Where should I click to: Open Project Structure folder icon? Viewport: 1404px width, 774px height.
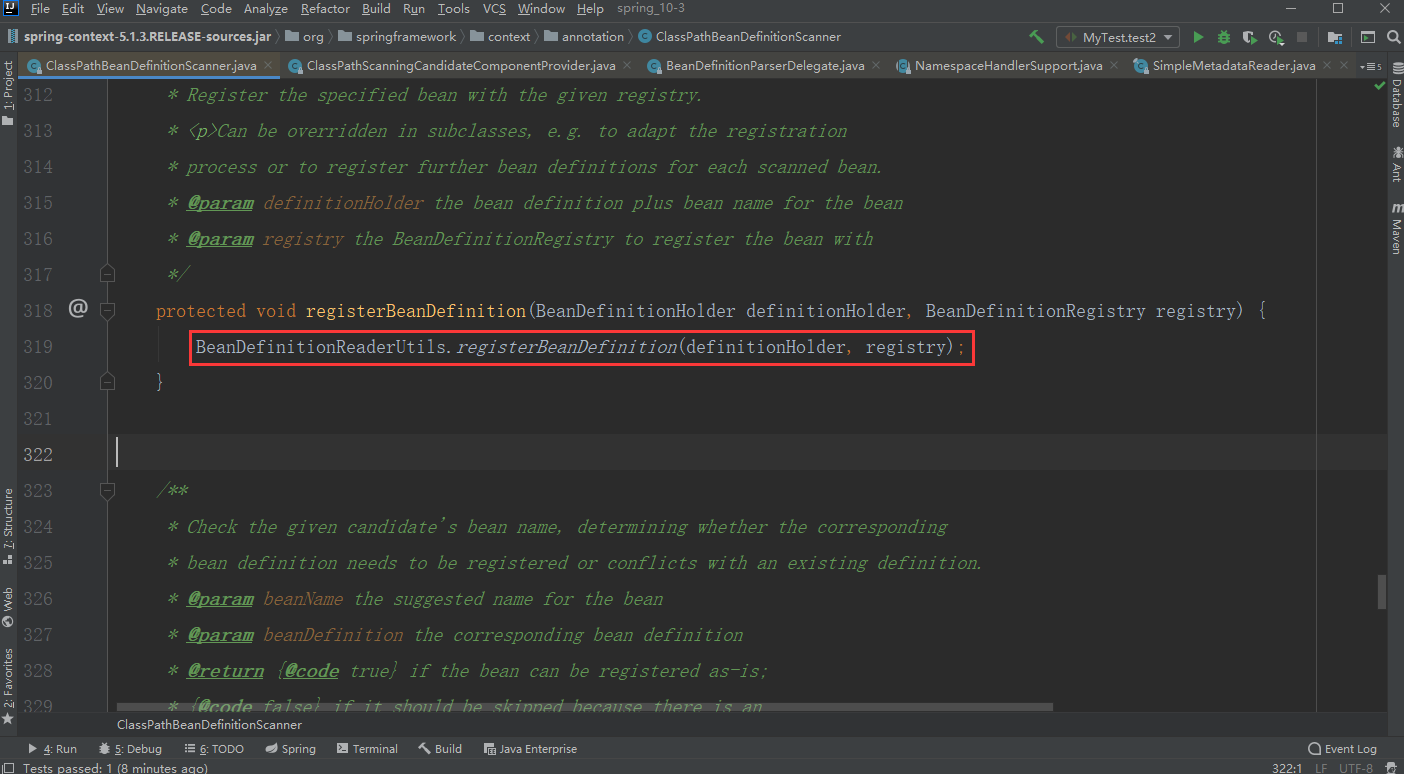pyautogui.click(x=1334, y=37)
